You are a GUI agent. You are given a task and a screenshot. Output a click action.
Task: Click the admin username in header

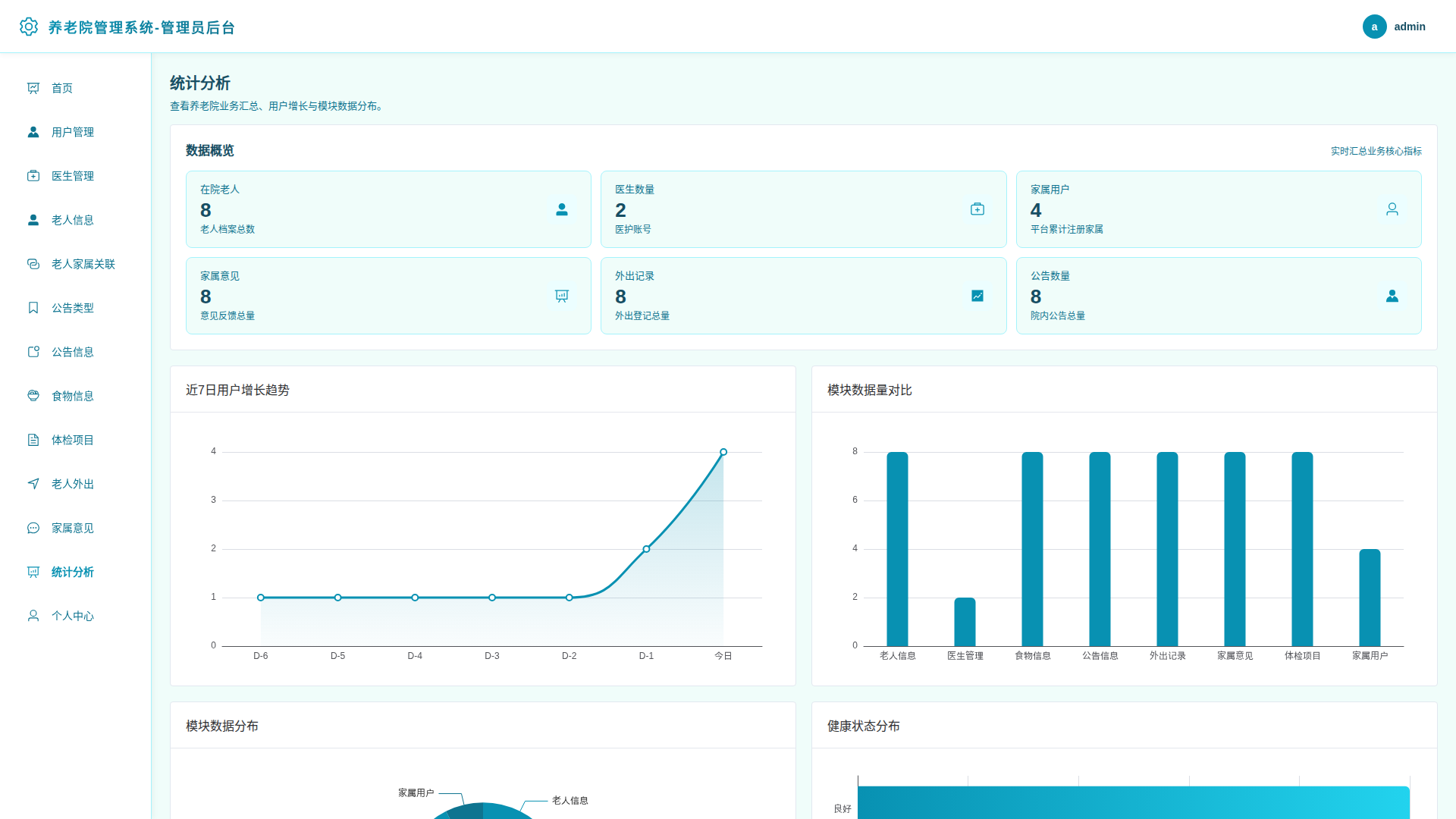[1410, 27]
